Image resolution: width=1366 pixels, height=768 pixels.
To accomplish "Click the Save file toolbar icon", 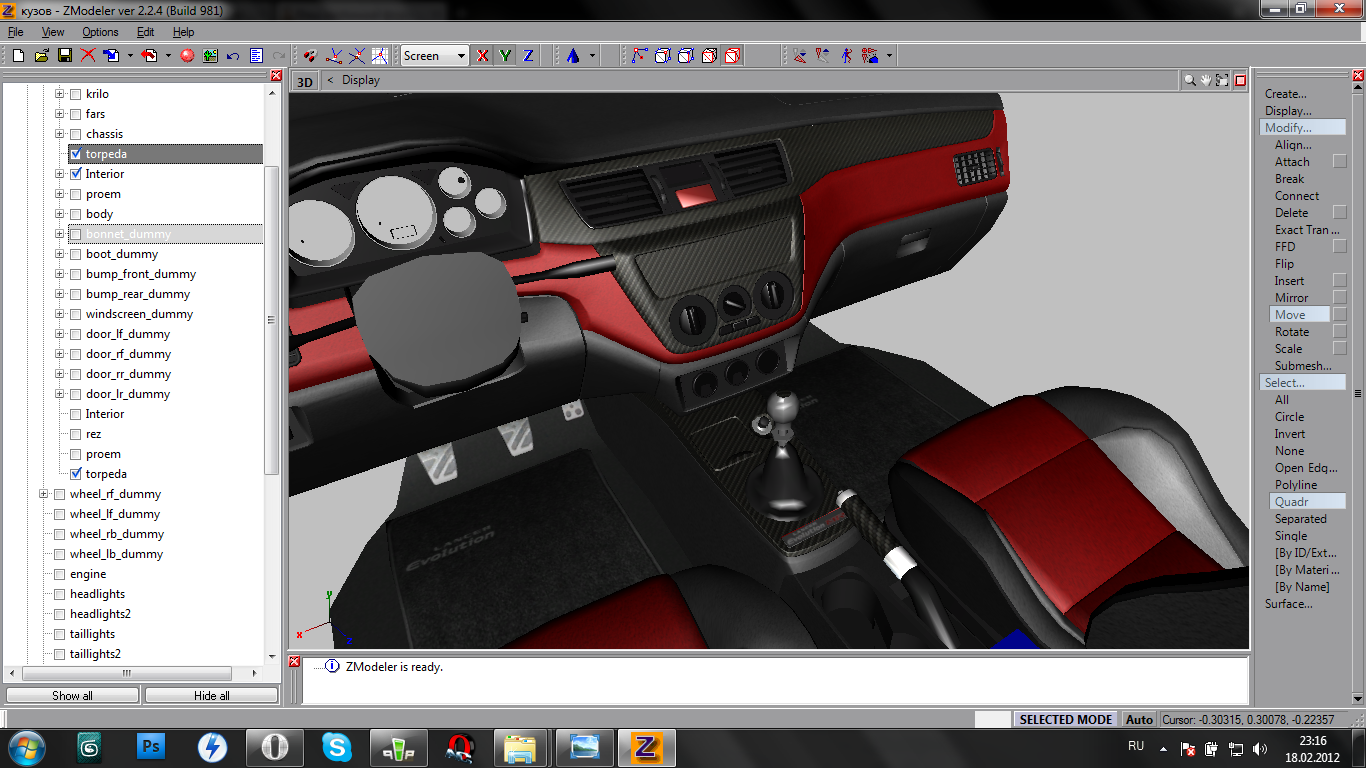I will (65, 56).
